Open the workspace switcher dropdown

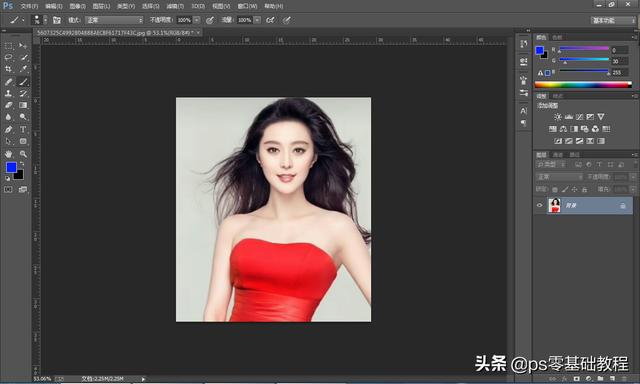point(613,20)
